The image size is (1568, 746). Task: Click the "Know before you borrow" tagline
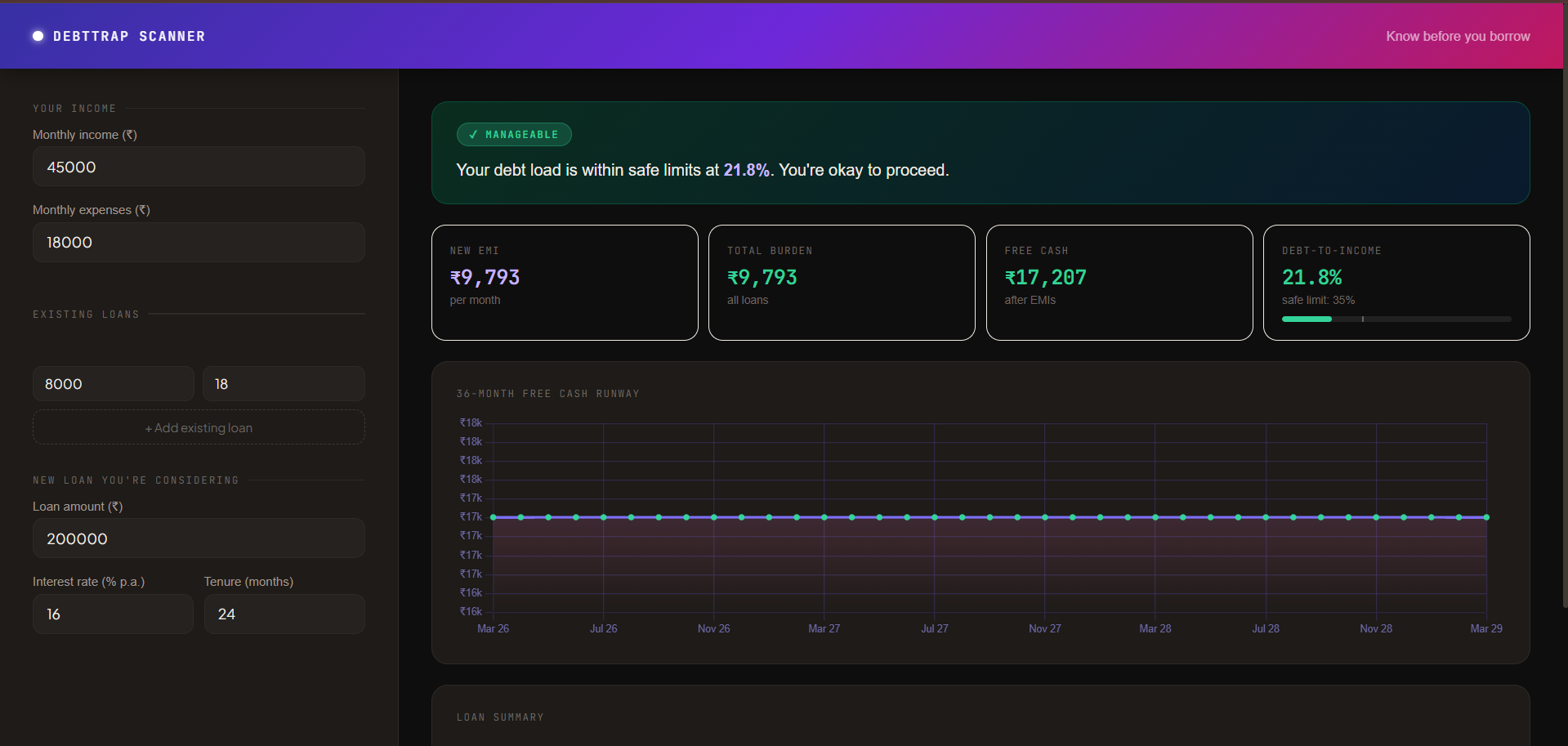pyautogui.click(x=1458, y=36)
